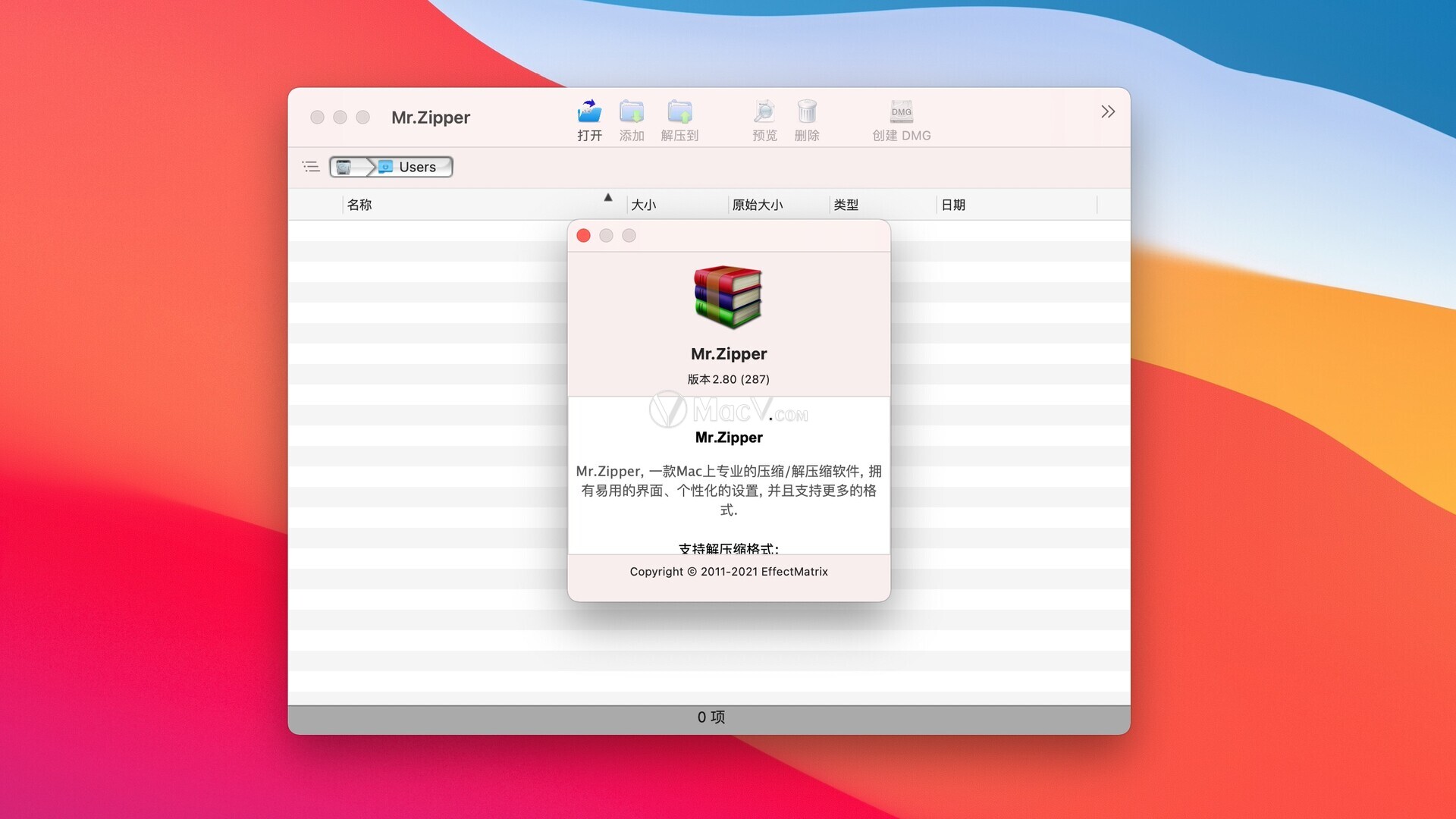Click the bold Mr.Zipper heading in description
The image size is (1456, 819).
(x=729, y=438)
